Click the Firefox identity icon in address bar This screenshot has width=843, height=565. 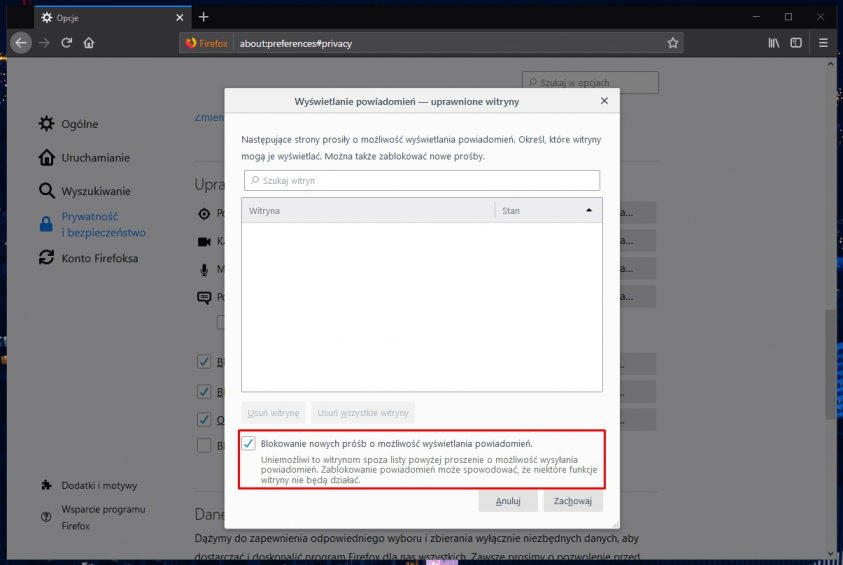coord(206,43)
